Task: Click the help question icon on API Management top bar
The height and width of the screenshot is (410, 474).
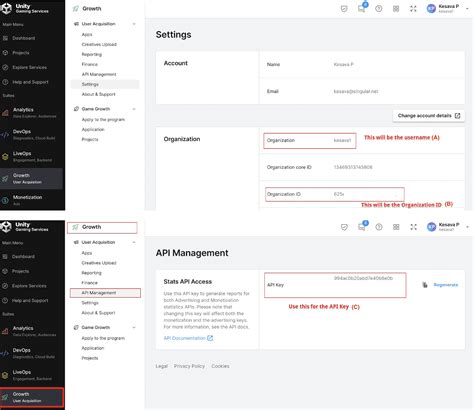Action: tap(379, 227)
